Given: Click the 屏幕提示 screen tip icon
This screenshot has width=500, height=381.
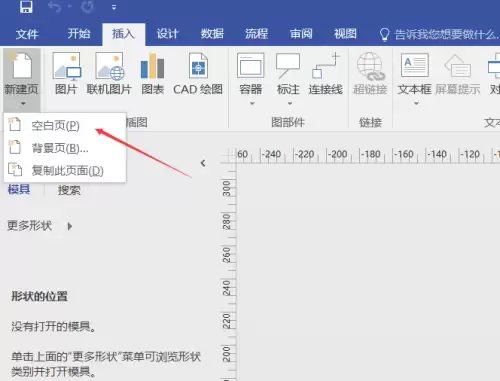Looking at the screenshot, I should [458, 66].
